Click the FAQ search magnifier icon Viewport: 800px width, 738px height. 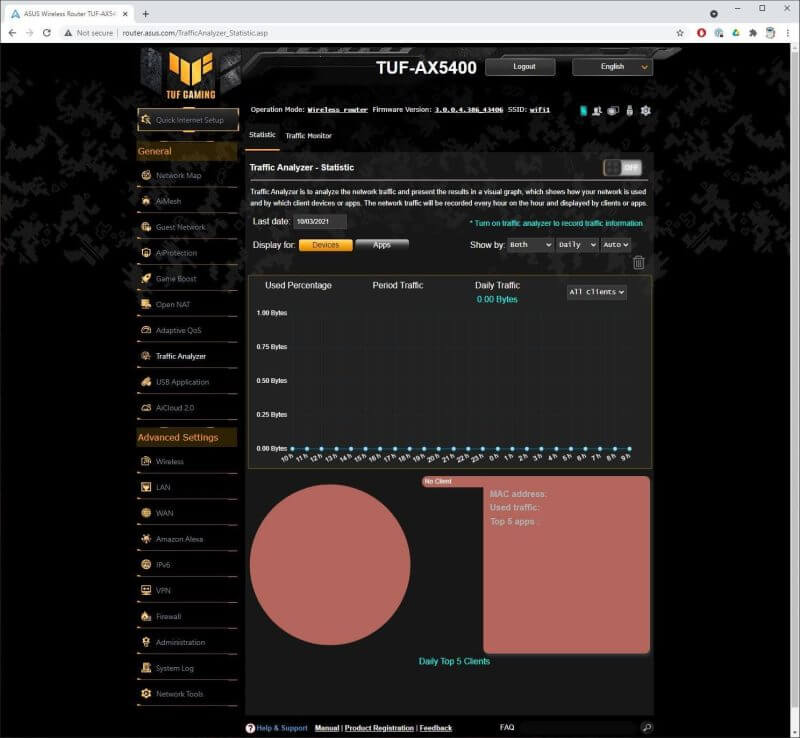point(646,727)
